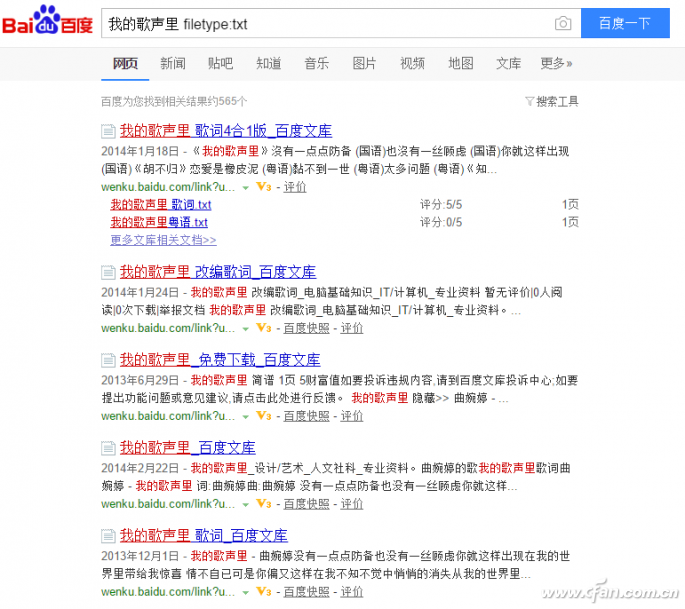This screenshot has width=685, height=609.
Task: Click 评价 link of 免费下载 result
Action: tap(352, 416)
